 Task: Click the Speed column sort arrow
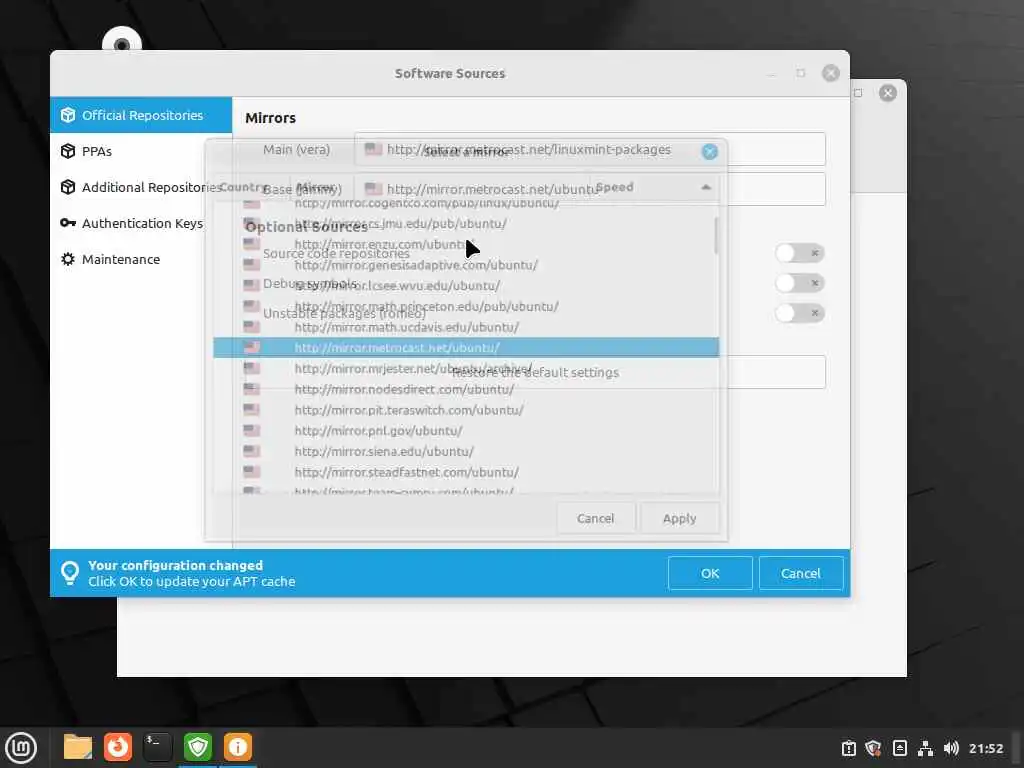click(706, 187)
